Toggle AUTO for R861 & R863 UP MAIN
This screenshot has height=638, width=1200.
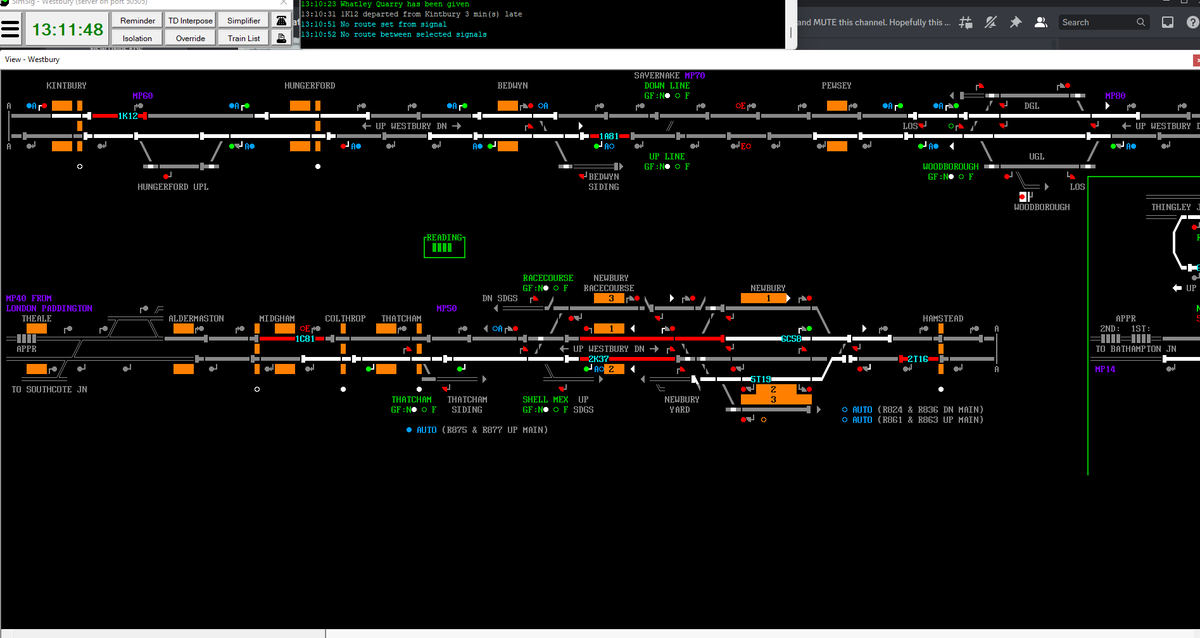[x=845, y=420]
